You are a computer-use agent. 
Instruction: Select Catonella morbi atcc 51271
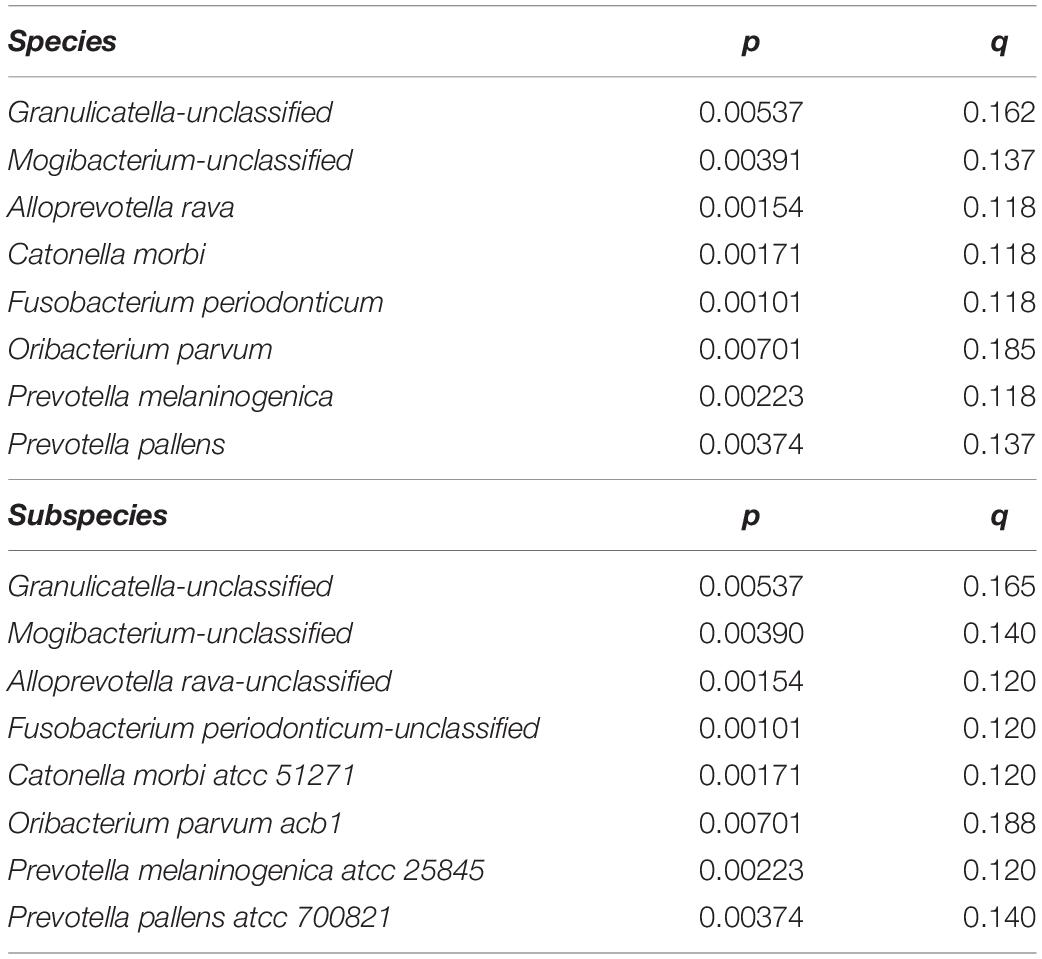181,776
